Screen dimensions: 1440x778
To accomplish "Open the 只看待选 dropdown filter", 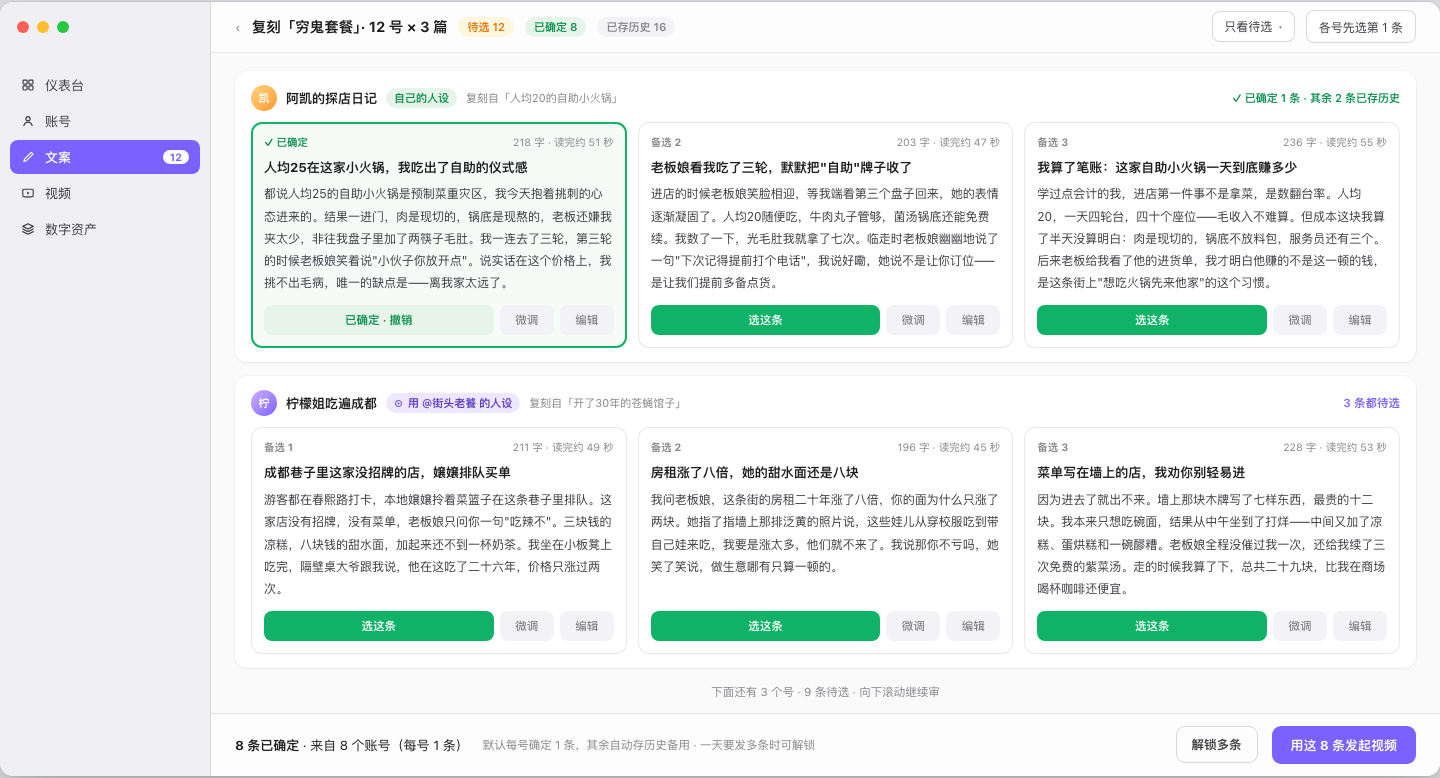I will 1253,27.
